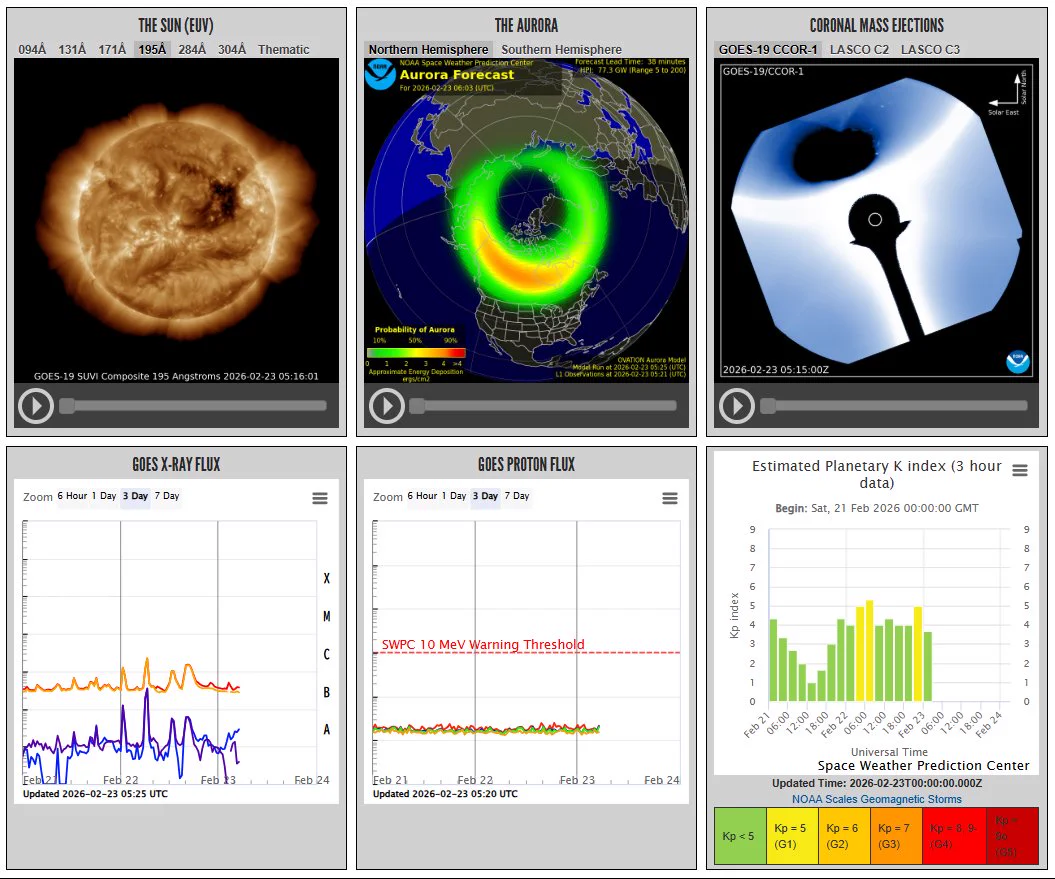Set X-Ray Flux zoom to 6 Hour
The image size is (1055, 879).
(x=73, y=496)
